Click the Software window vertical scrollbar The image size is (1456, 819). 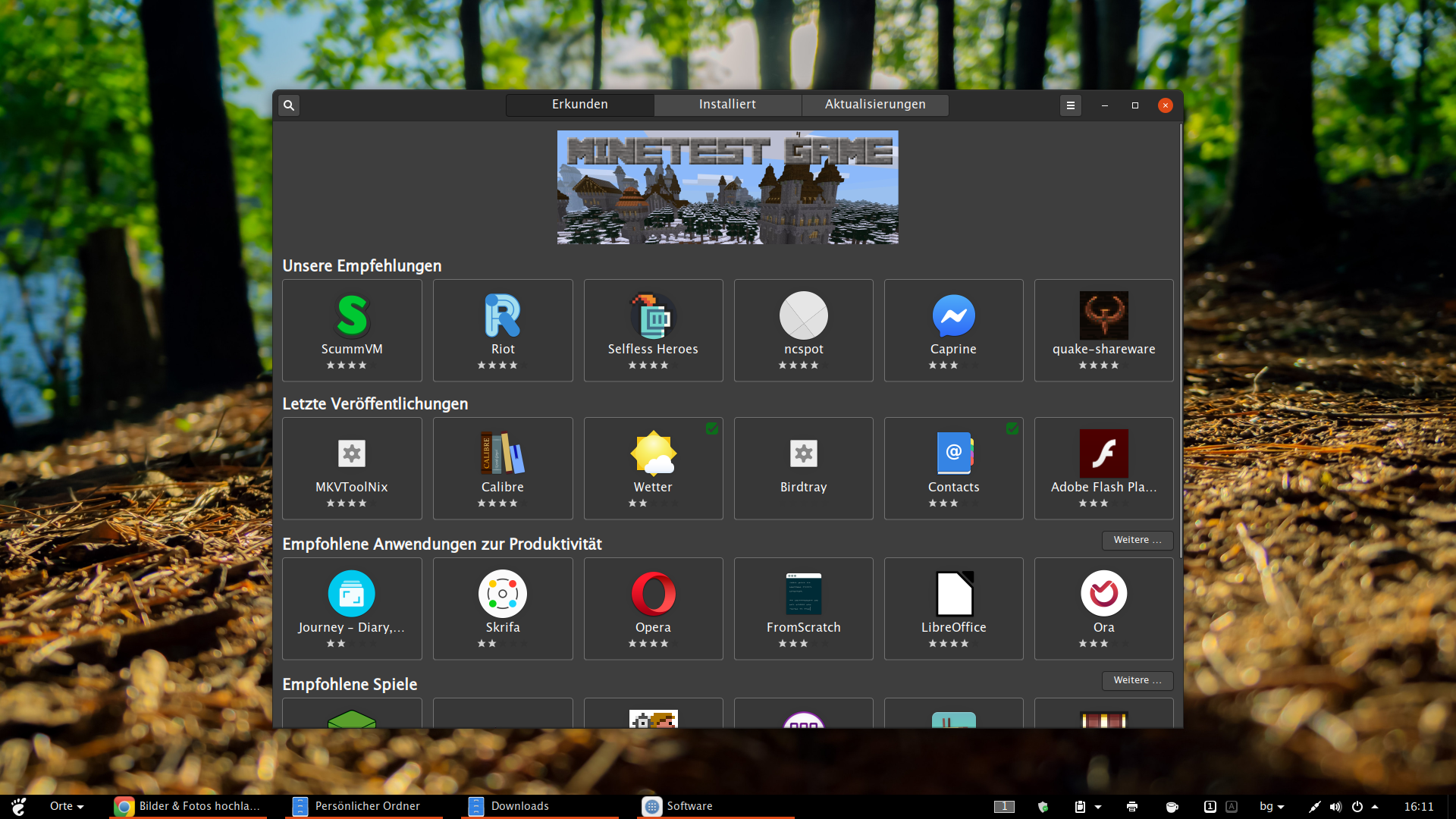(x=1181, y=341)
